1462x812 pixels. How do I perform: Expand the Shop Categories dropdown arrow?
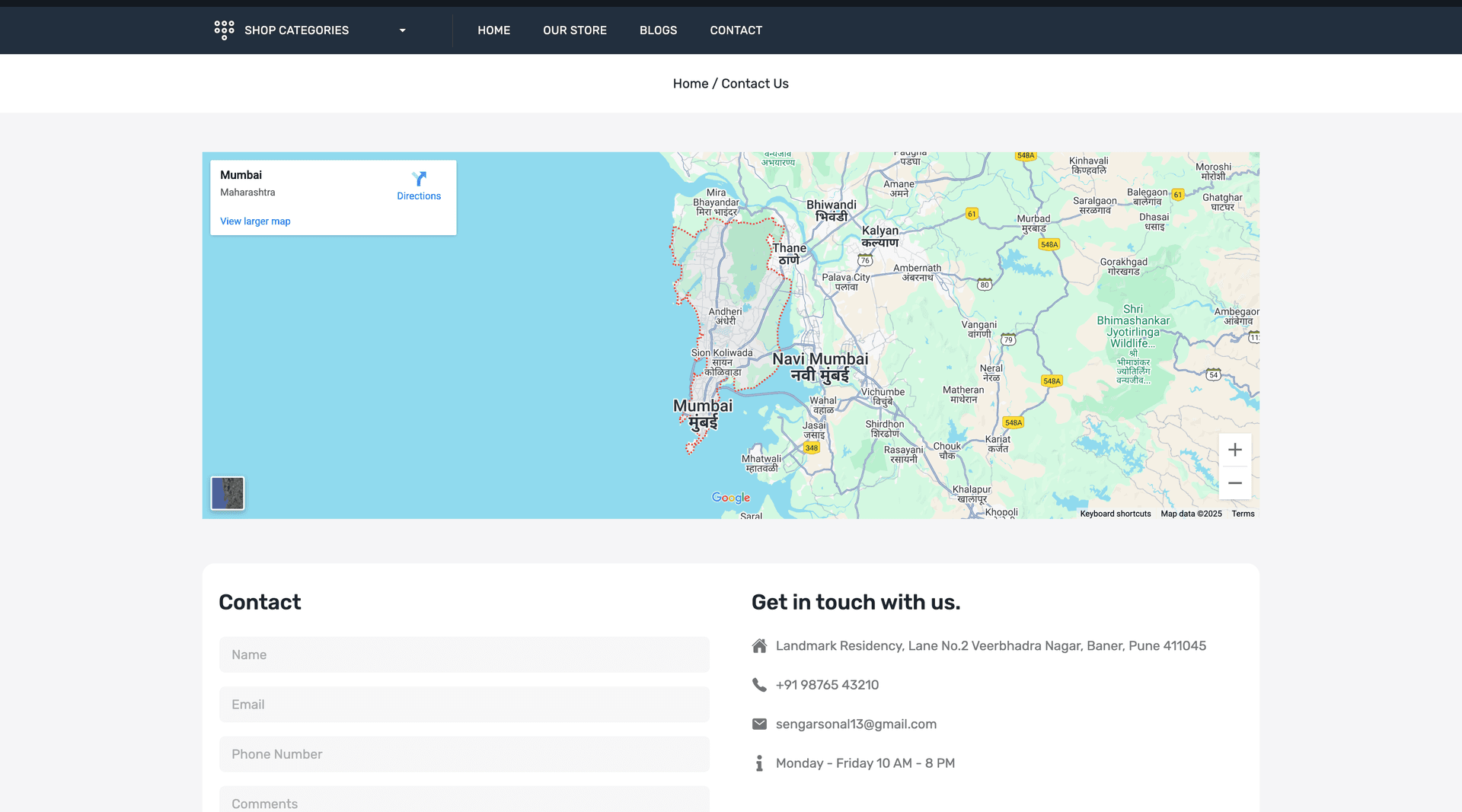pos(402,30)
